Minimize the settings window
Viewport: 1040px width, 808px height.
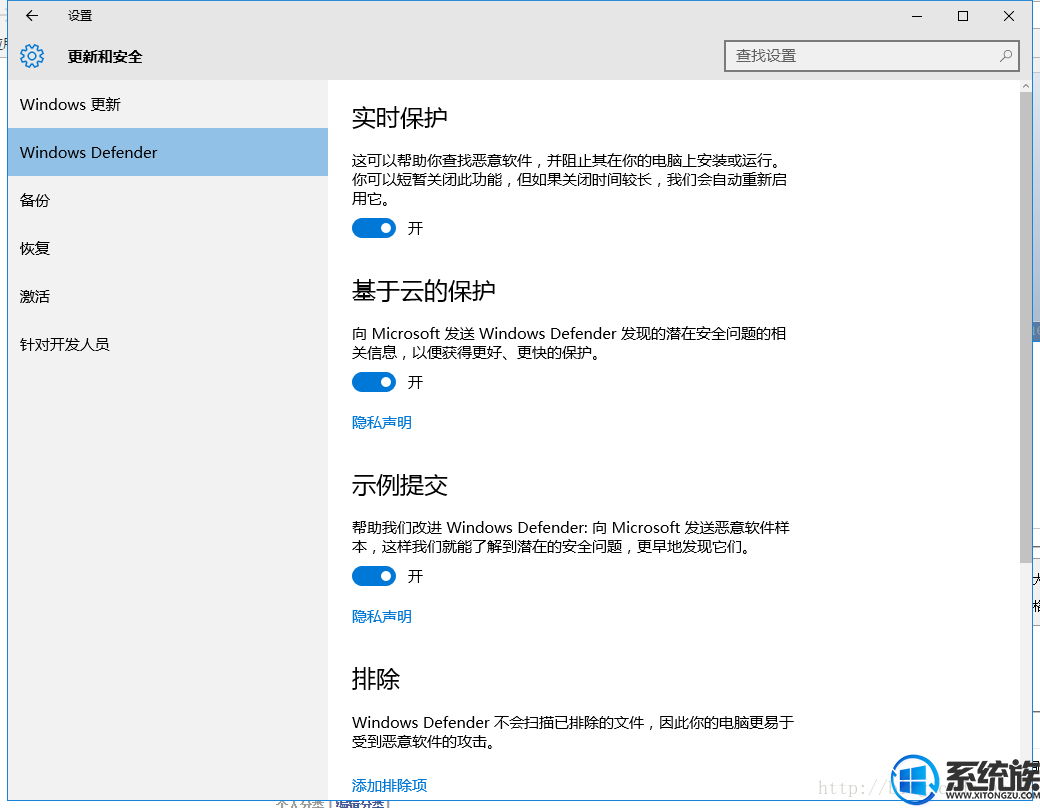point(917,16)
